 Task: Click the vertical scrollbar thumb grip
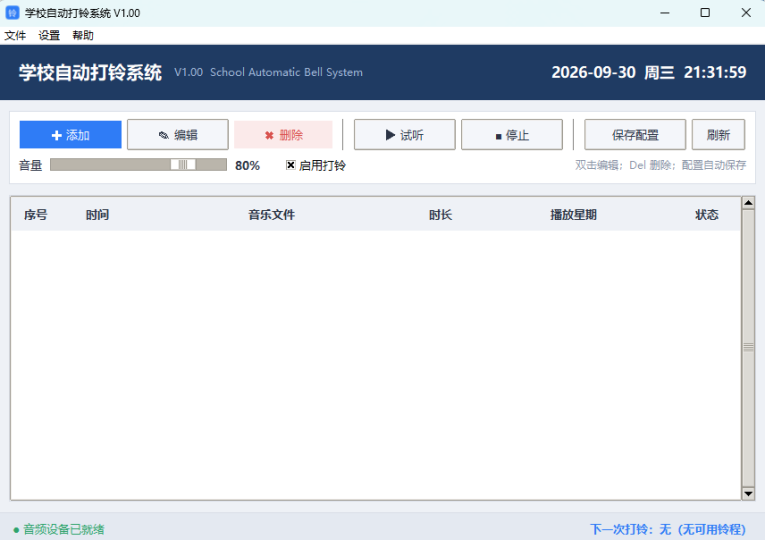point(748,347)
